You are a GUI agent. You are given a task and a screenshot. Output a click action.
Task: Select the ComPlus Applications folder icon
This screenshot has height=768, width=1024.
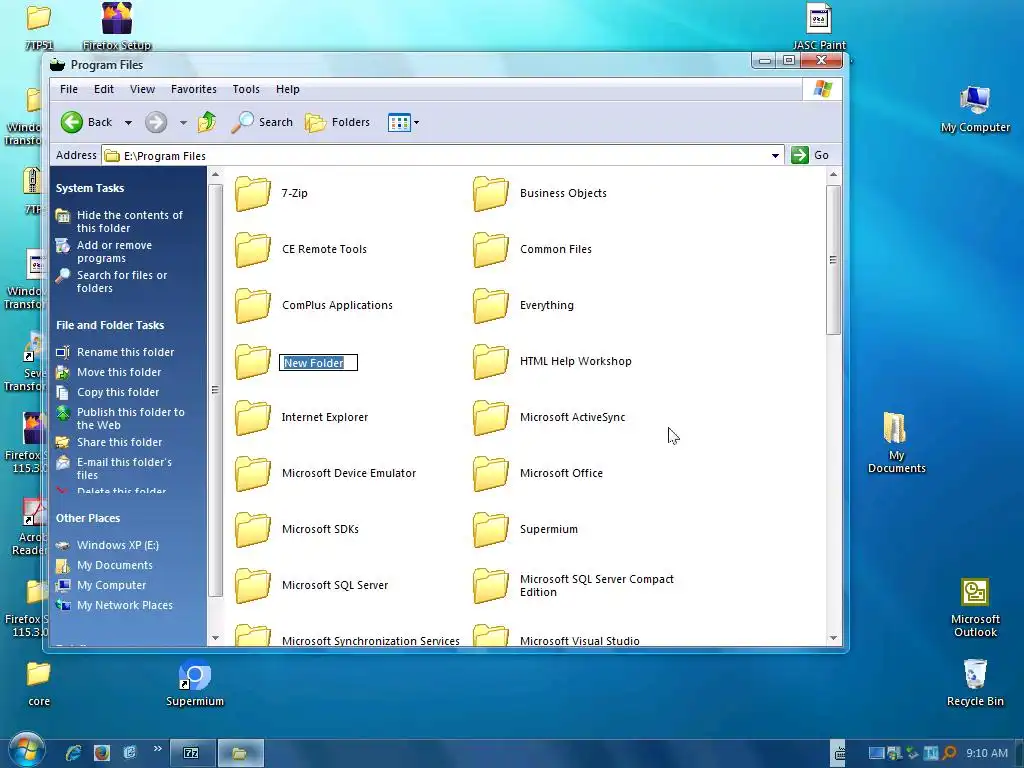tap(253, 306)
